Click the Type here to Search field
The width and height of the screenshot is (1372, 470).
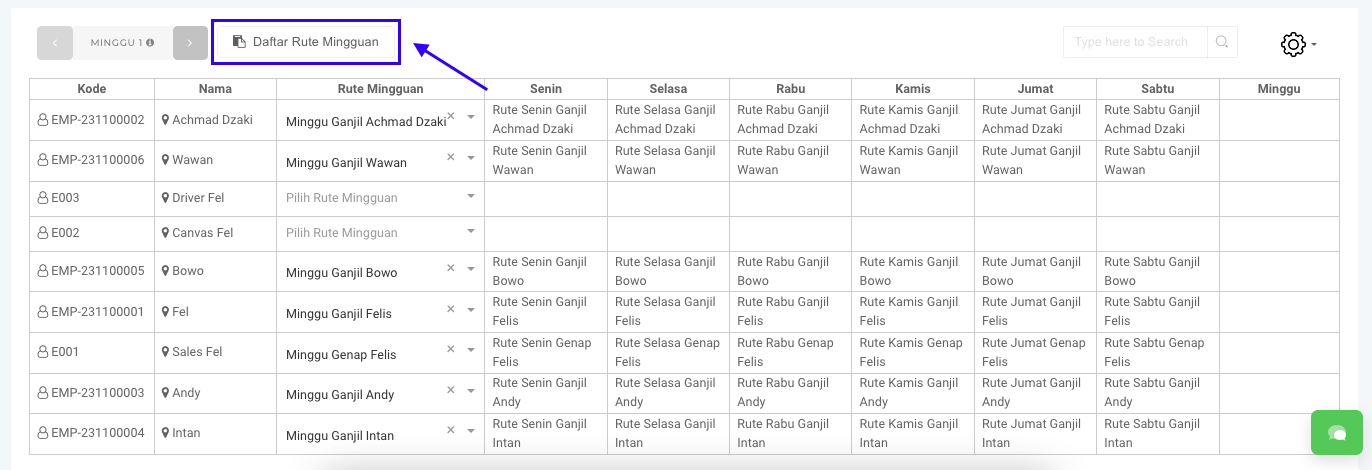pyautogui.click(x=1135, y=42)
